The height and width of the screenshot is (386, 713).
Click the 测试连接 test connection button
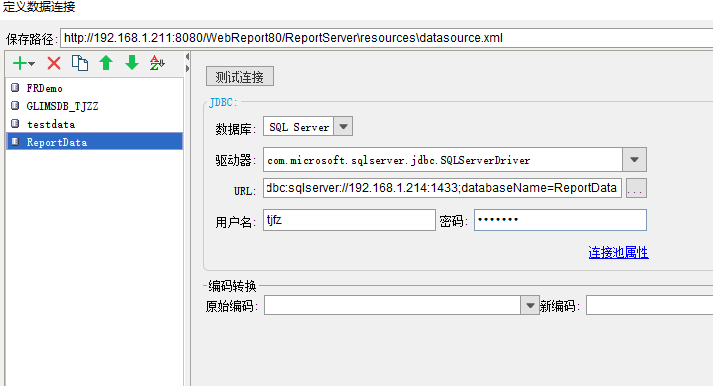point(240,76)
